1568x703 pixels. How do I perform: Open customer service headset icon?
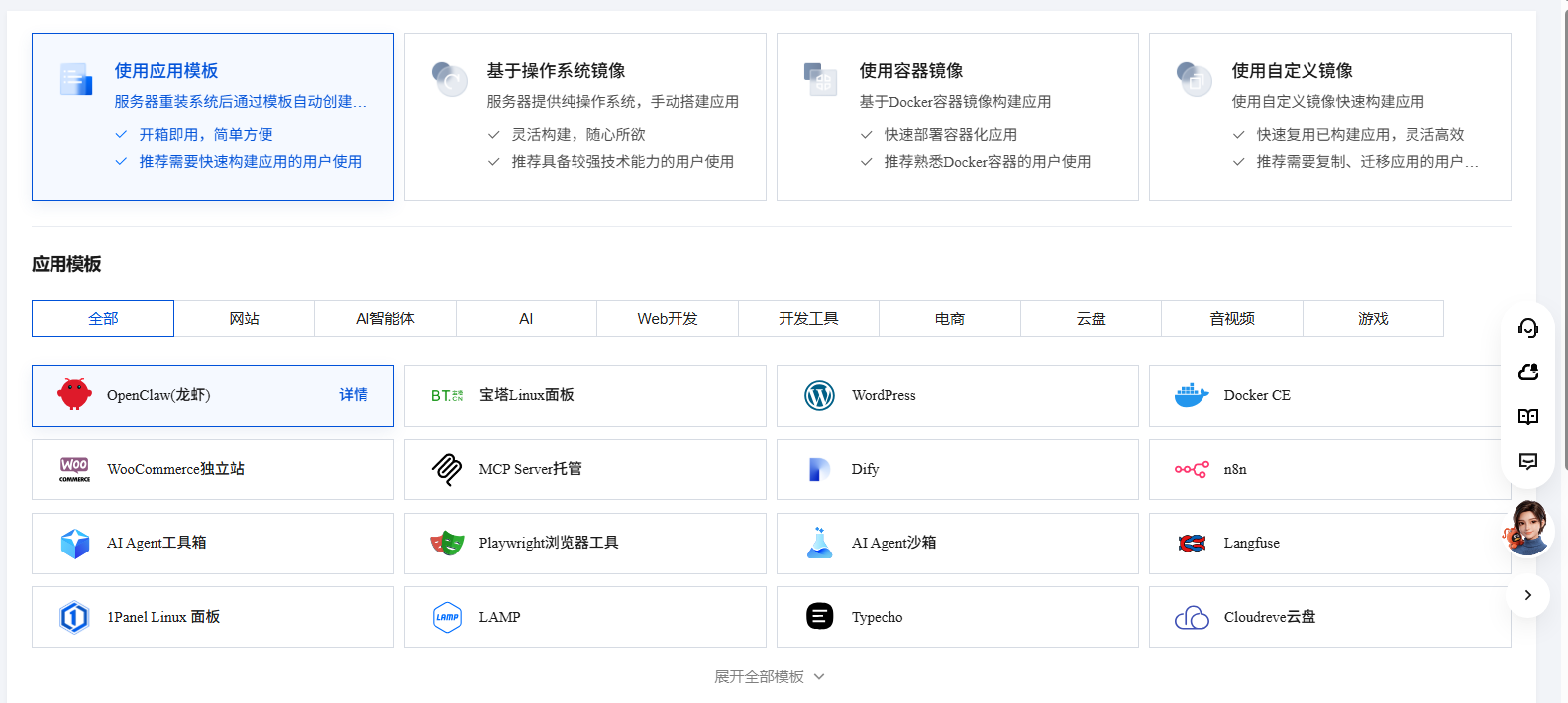click(x=1528, y=328)
